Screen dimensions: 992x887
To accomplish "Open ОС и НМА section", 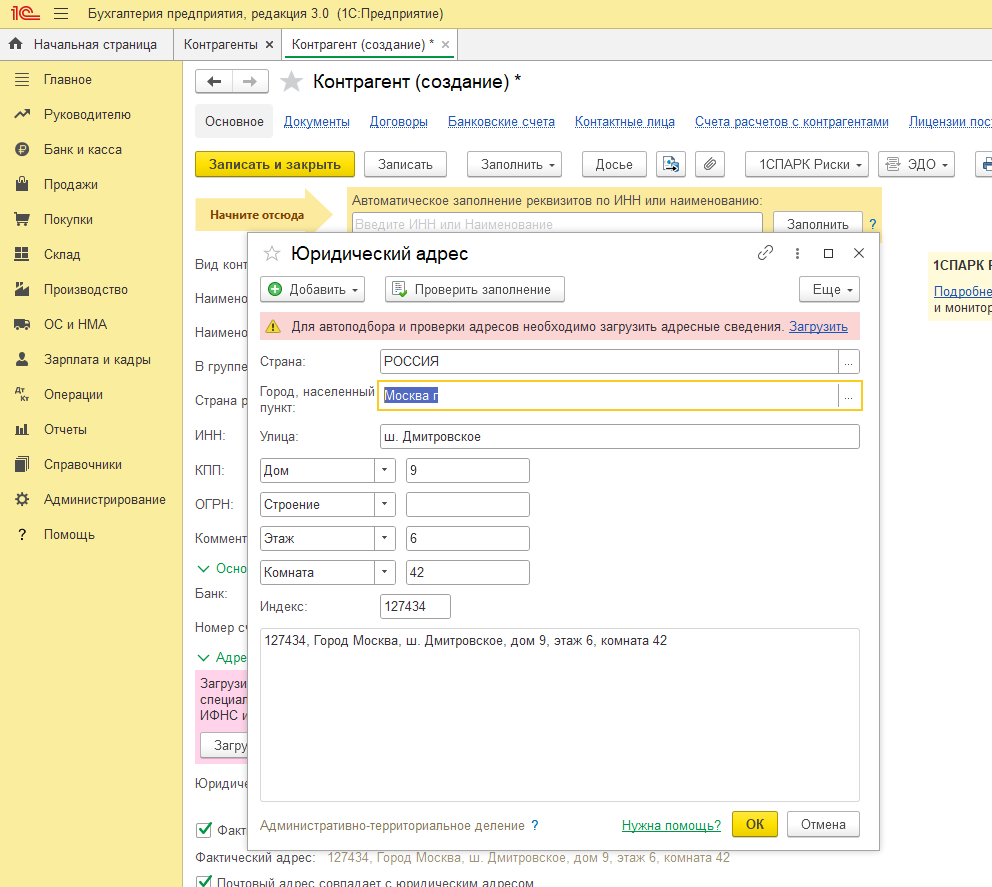I will 75,325.
